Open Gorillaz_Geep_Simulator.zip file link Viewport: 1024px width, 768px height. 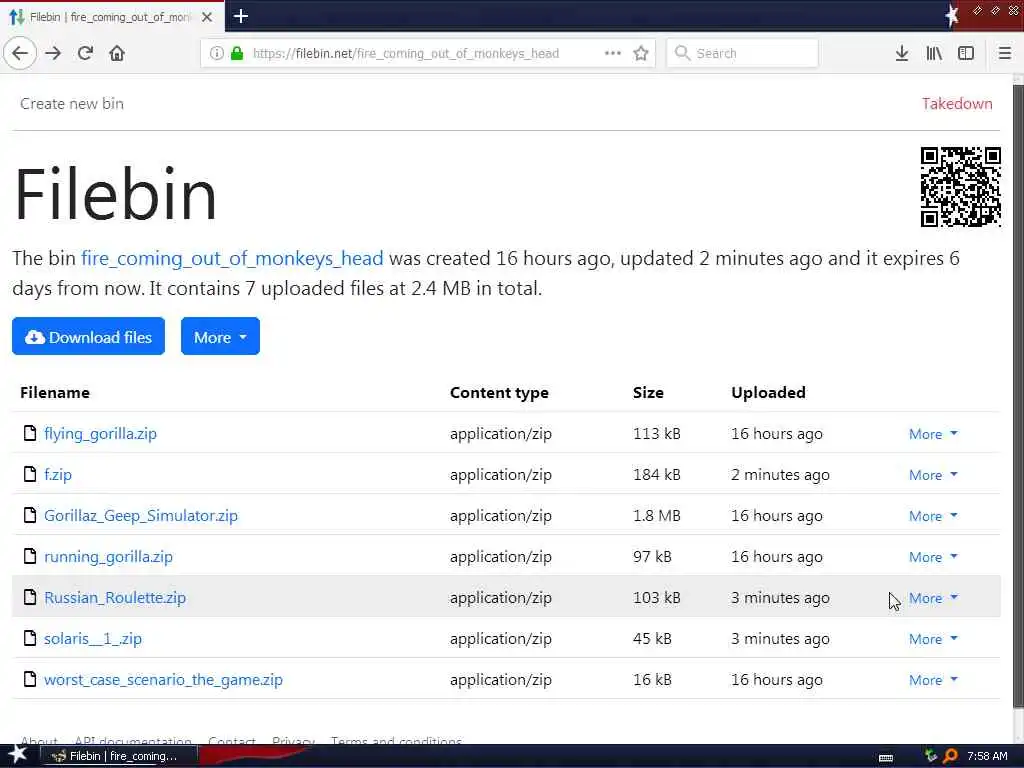[140, 516]
